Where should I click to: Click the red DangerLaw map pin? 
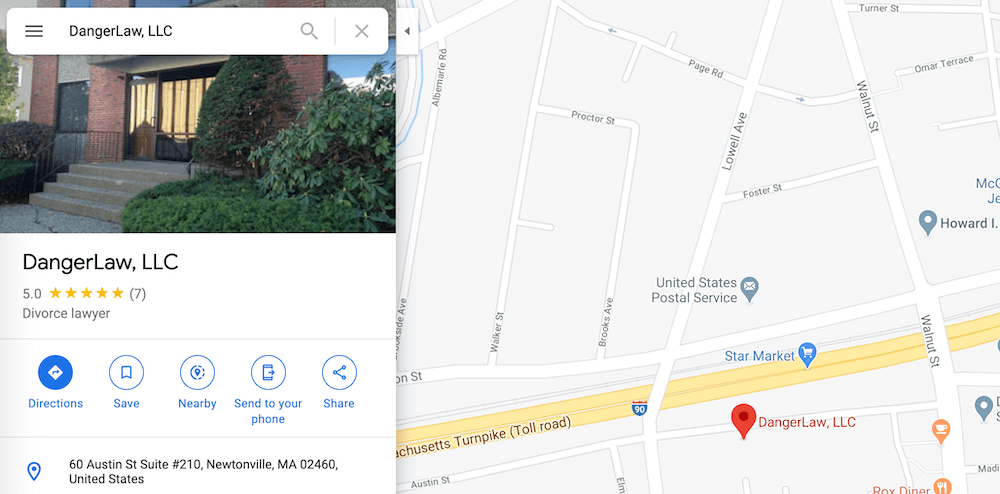tap(743, 420)
